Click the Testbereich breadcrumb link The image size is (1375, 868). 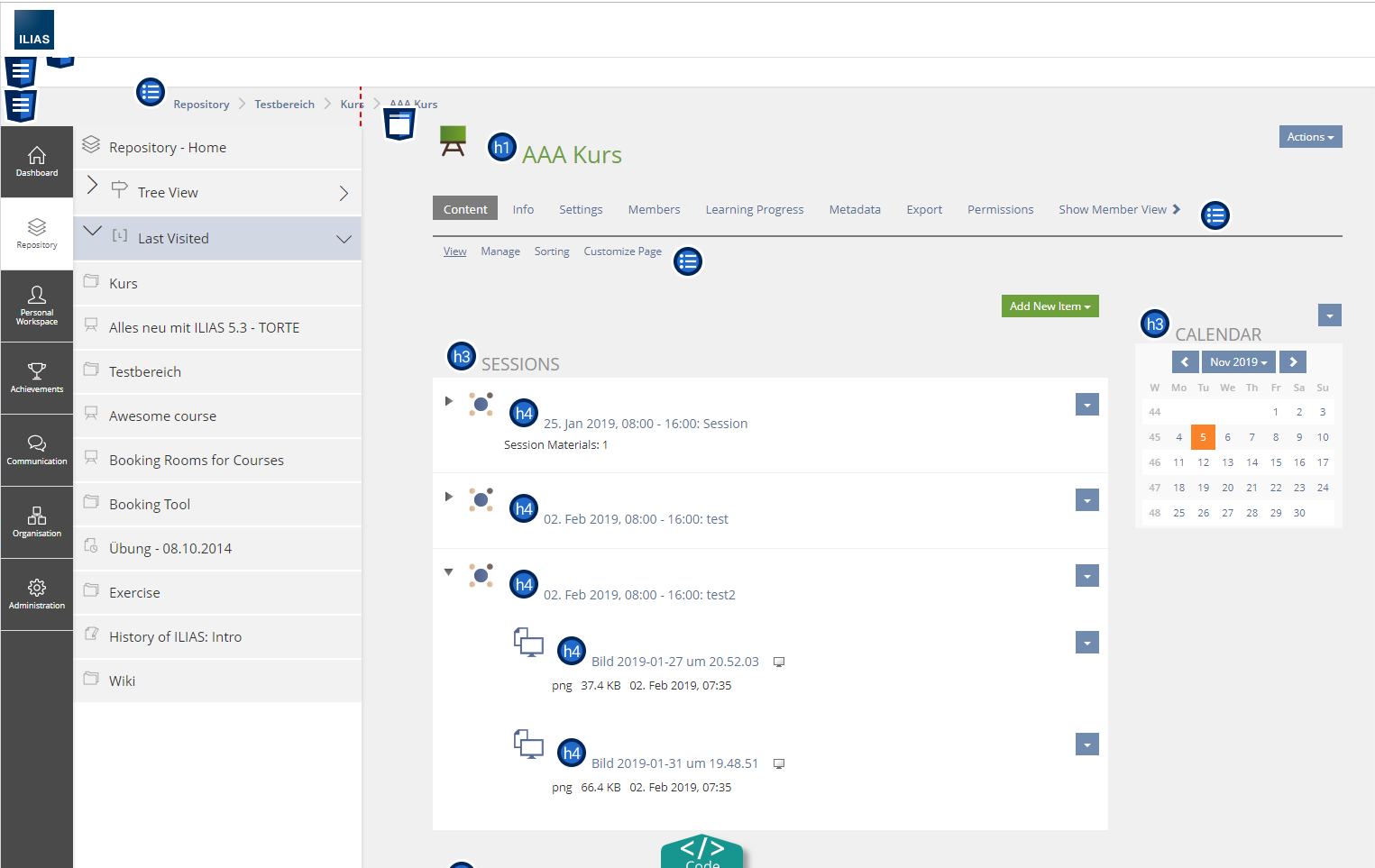(x=284, y=105)
